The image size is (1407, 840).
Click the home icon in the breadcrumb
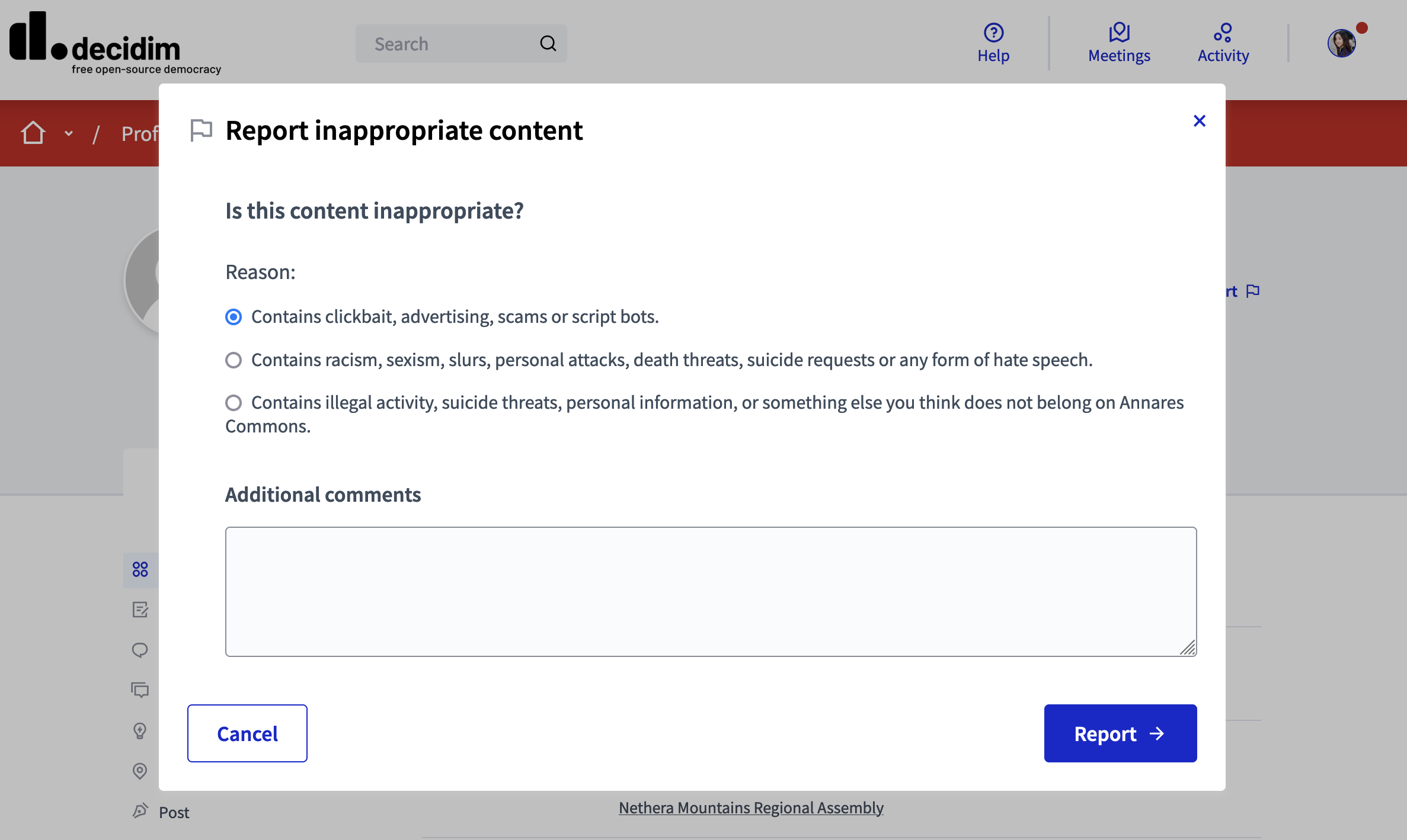pos(33,133)
